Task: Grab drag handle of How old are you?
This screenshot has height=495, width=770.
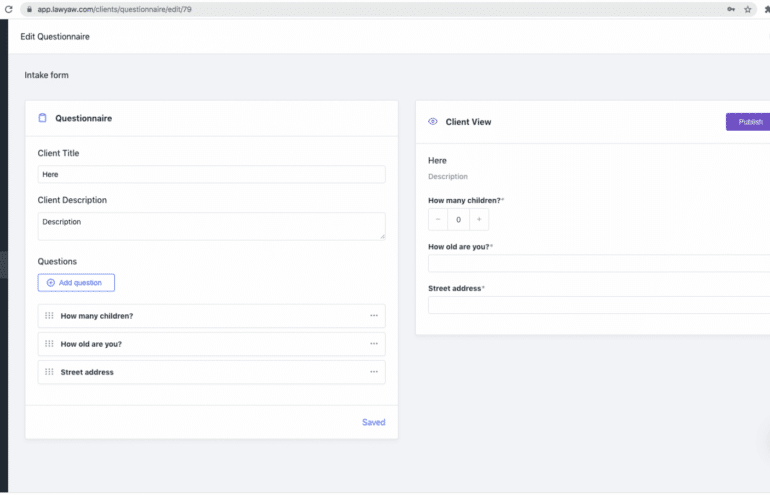Action: click(x=49, y=344)
